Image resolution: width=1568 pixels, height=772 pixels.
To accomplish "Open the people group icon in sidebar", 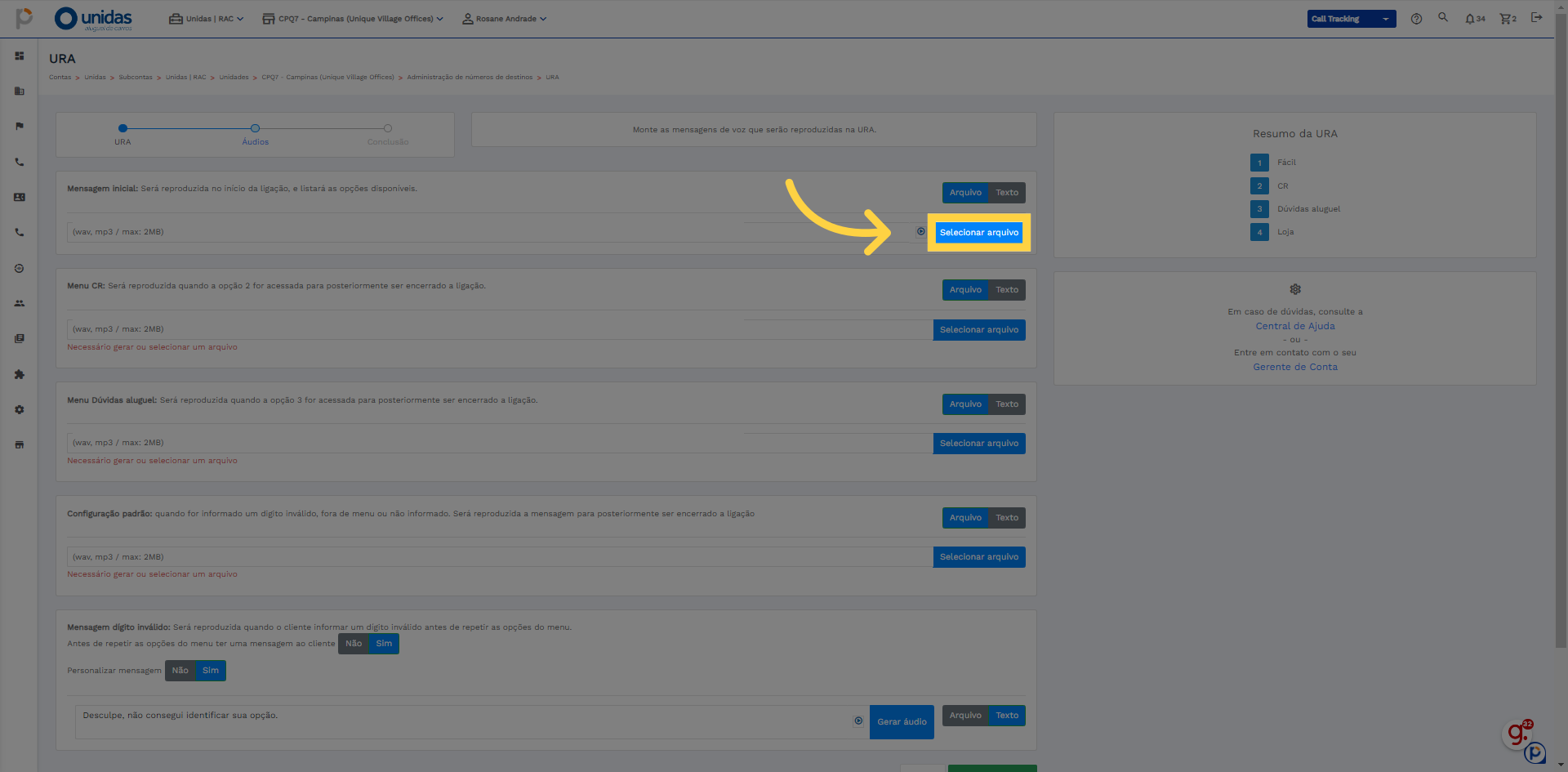I will [x=20, y=304].
